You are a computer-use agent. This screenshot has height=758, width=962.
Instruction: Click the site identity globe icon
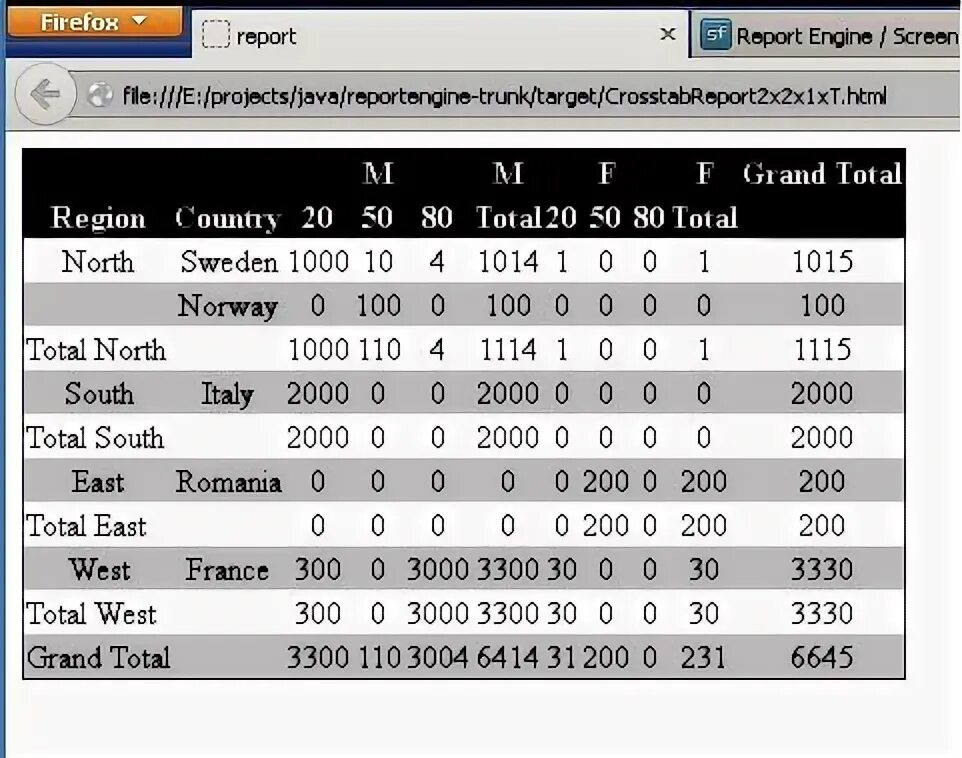[x=99, y=96]
